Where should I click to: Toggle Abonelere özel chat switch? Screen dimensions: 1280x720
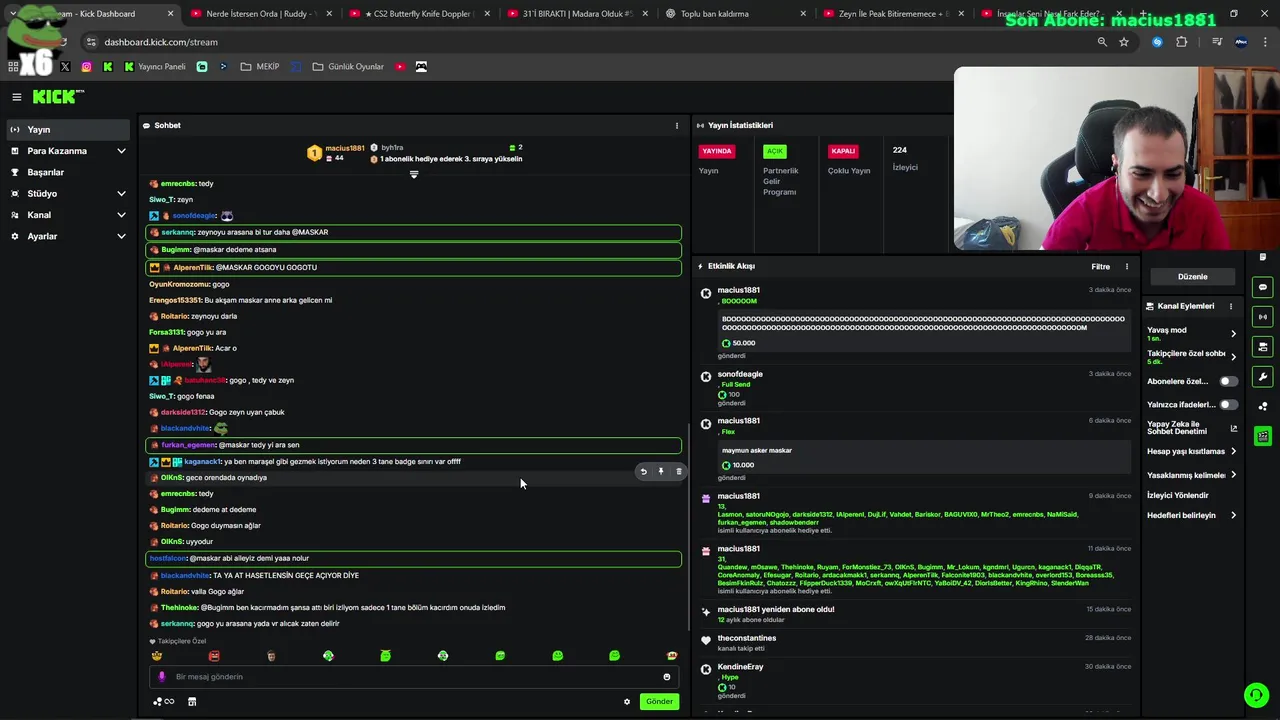click(x=1228, y=381)
